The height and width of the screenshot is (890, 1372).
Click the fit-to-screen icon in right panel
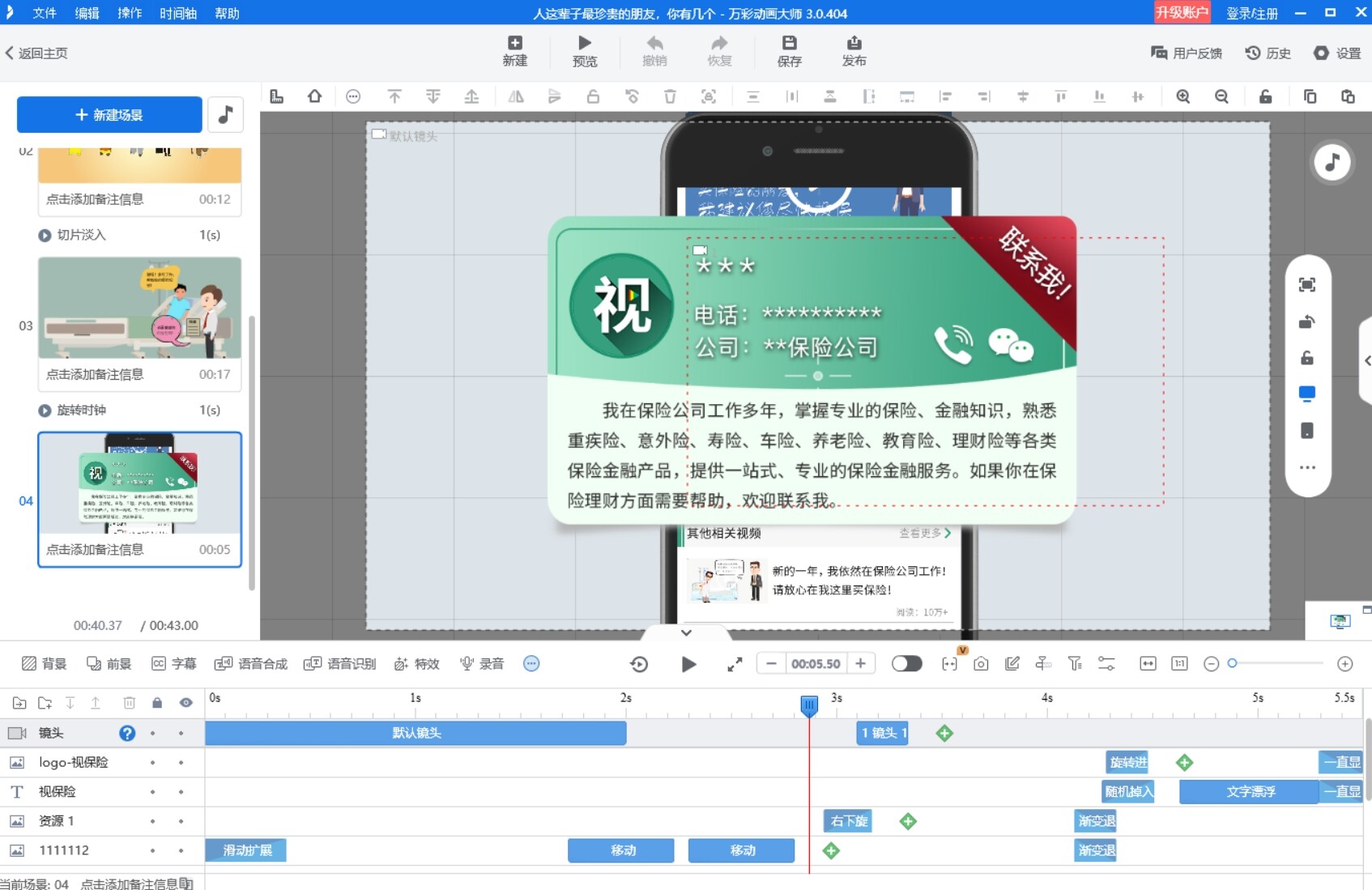pos(1307,285)
